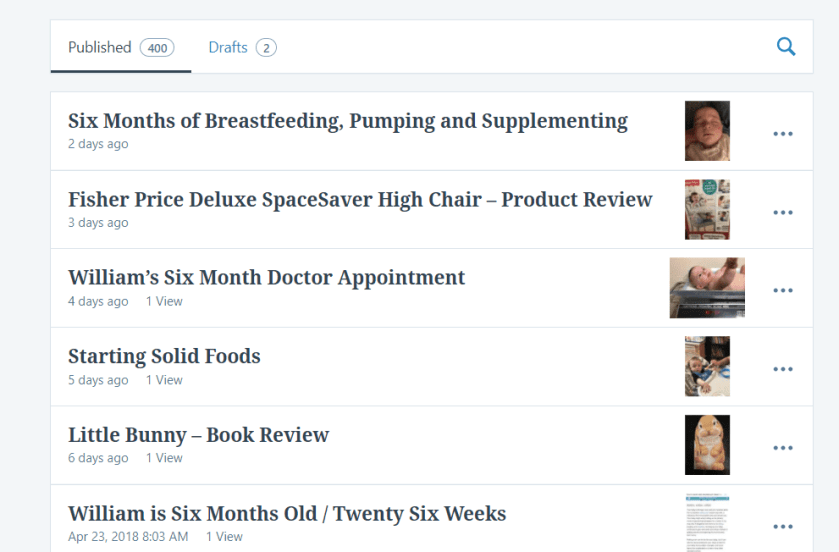The image size is (839, 552).
Task: Open ellipsis menu for Fisher Price High Chair post
Action: coord(783,212)
